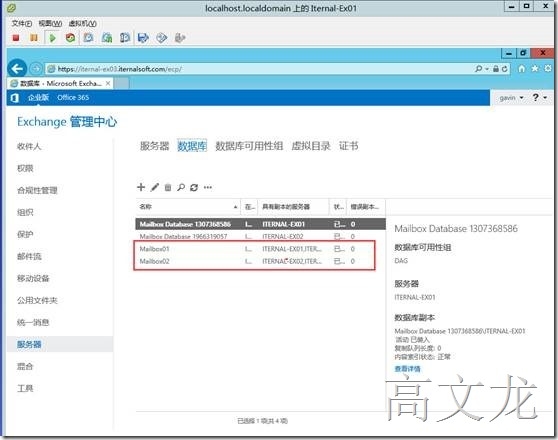Screen dimensions: 558x440
Task: Select row Mailbox Database 1966319057
Action: click(x=260, y=237)
